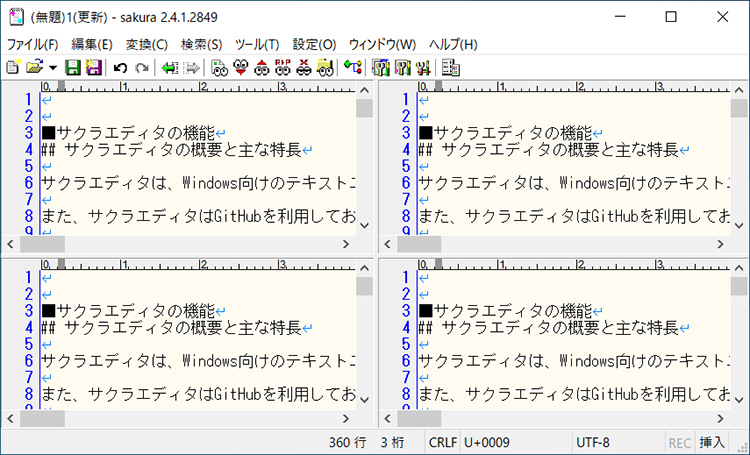The width and height of the screenshot is (750, 455).
Task: Open the 設定(O) menu
Action: [x=314, y=44]
